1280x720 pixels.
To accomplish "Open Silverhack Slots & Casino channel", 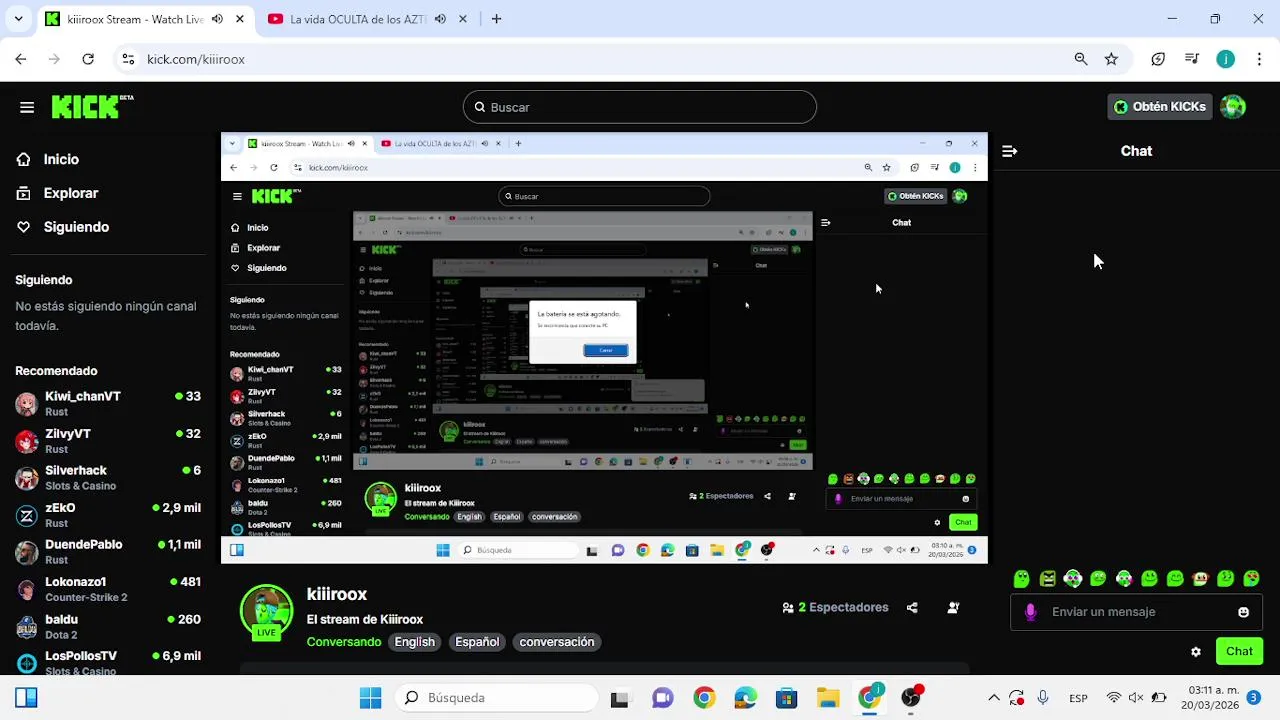I will [108, 478].
